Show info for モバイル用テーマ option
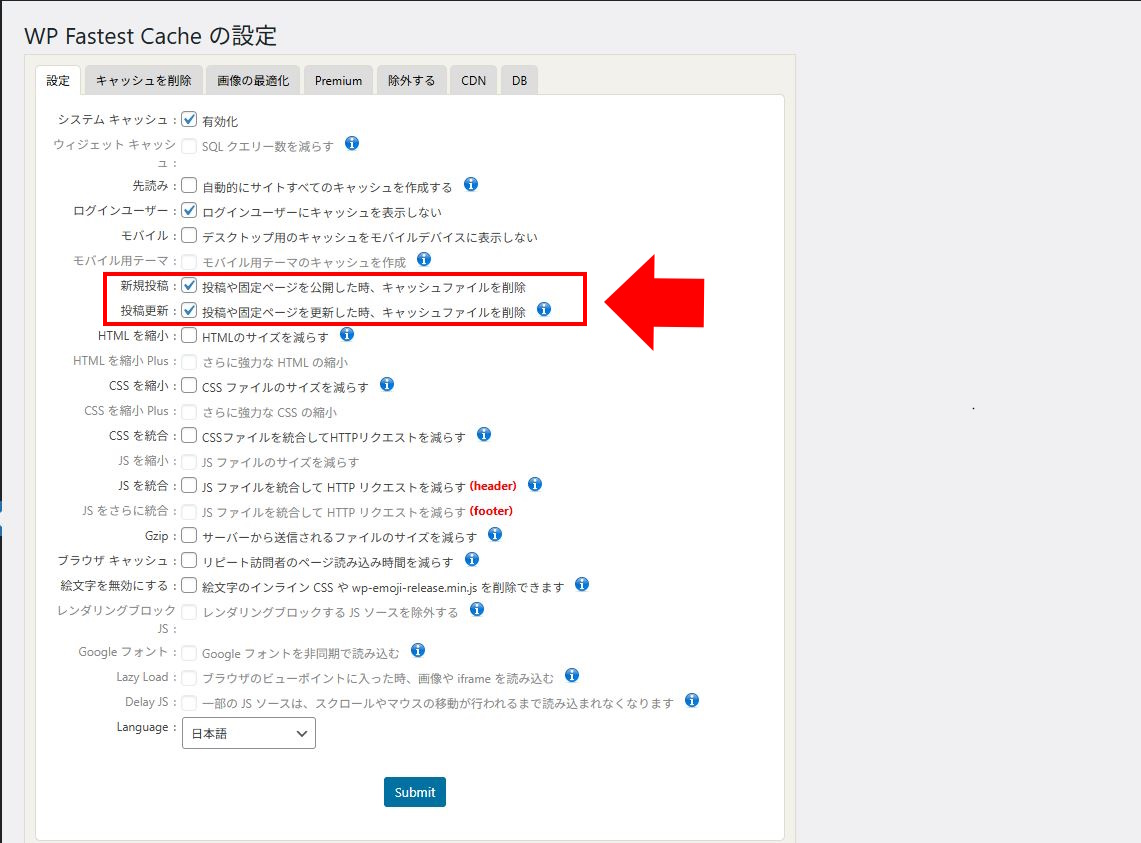This screenshot has height=843, width=1141. [x=424, y=259]
